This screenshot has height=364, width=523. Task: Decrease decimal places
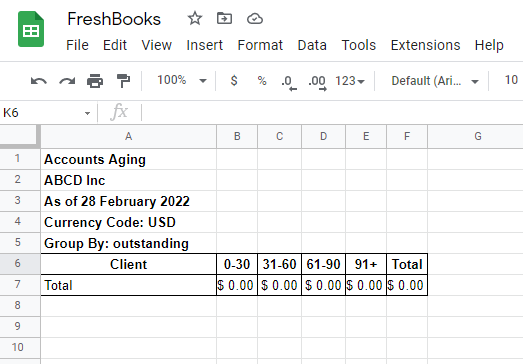click(x=289, y=82)
